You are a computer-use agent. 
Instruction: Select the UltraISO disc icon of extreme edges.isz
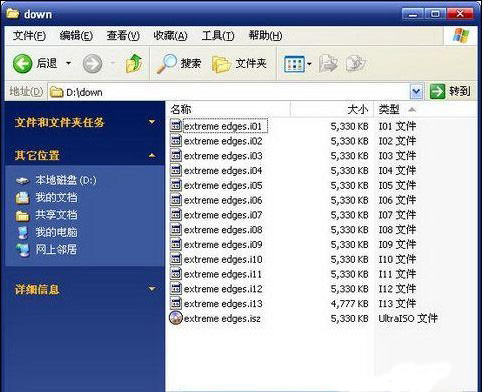click(x=176, y=318)
